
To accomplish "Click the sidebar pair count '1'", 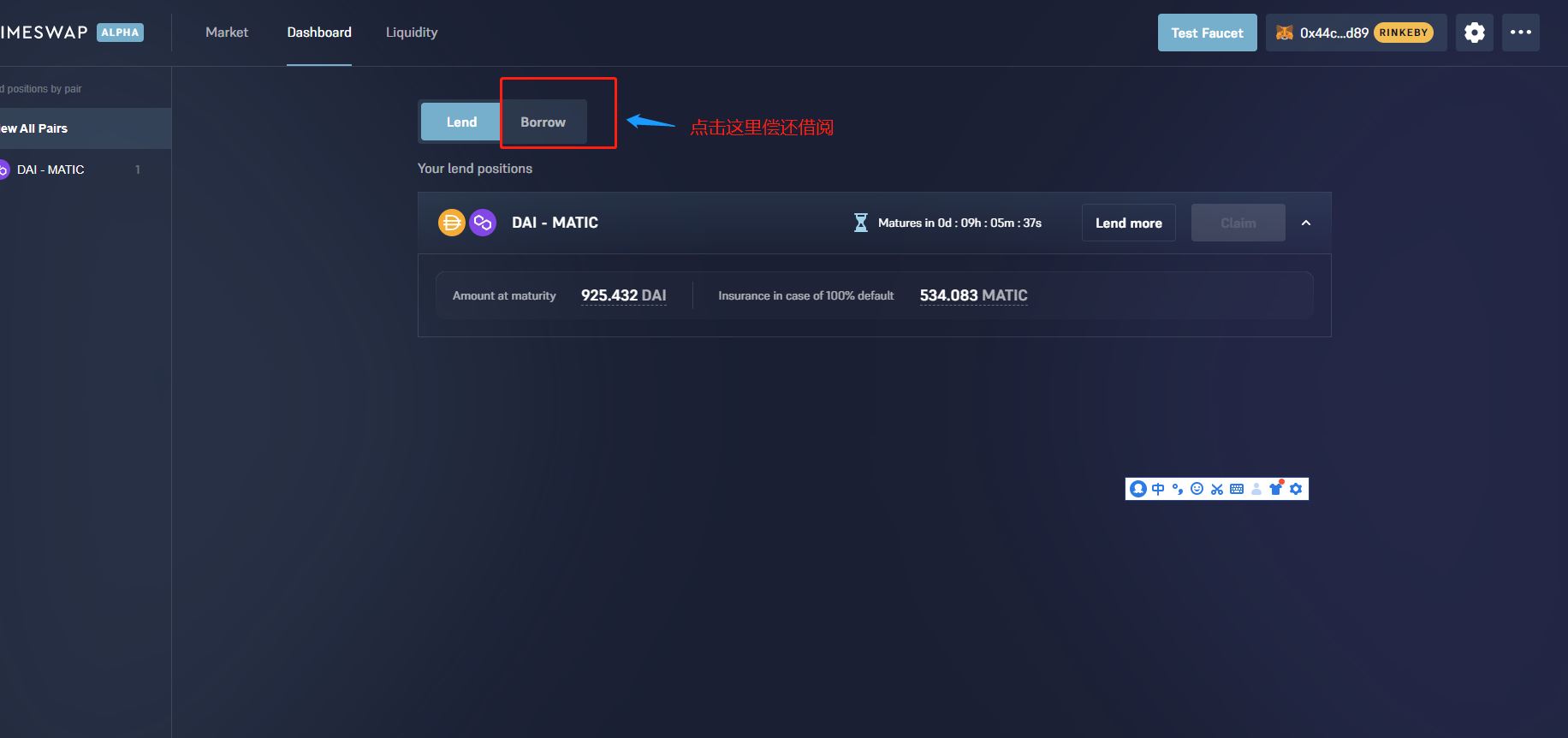I will pos(138,170).
